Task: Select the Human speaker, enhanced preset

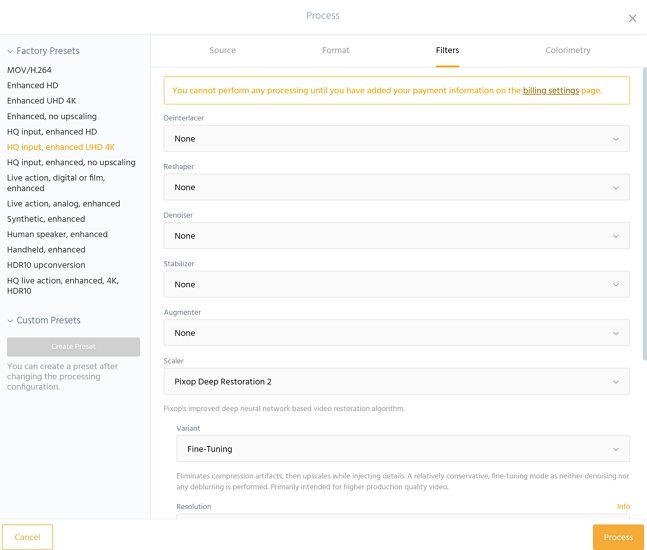Action: 57,234
